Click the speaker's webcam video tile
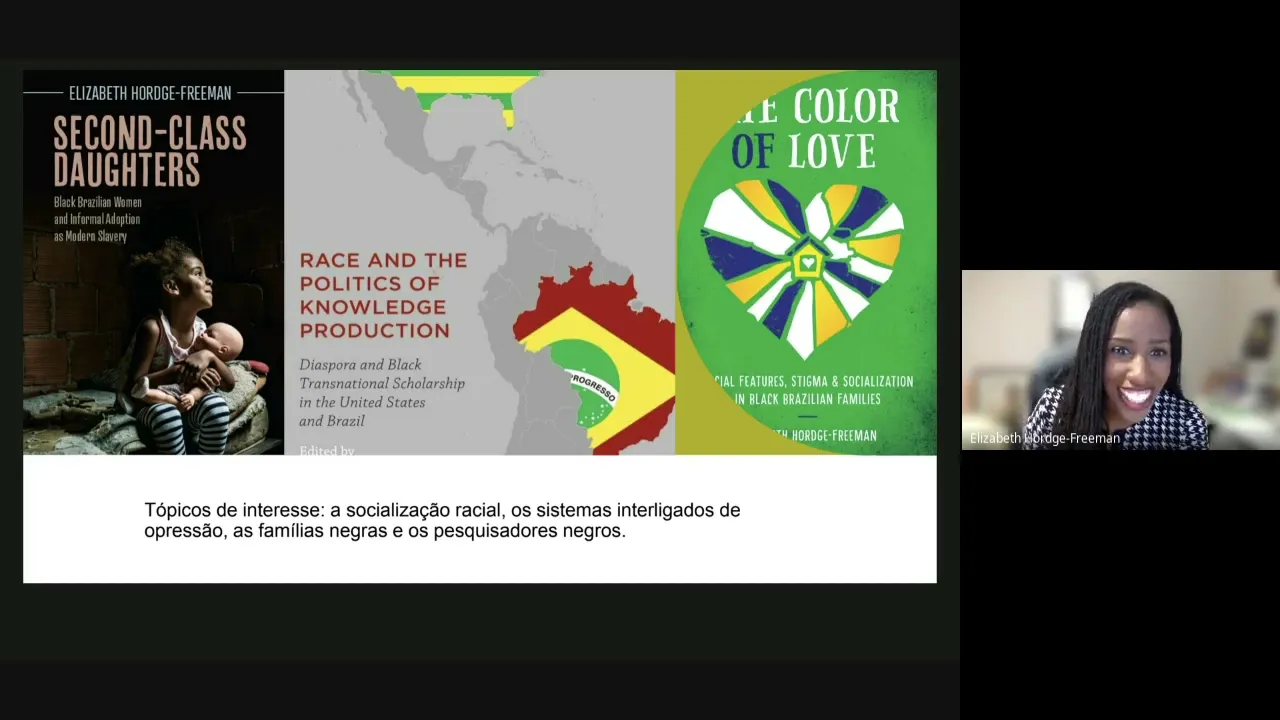This screenshot has width=1280, height=720. coord(1121,360)
